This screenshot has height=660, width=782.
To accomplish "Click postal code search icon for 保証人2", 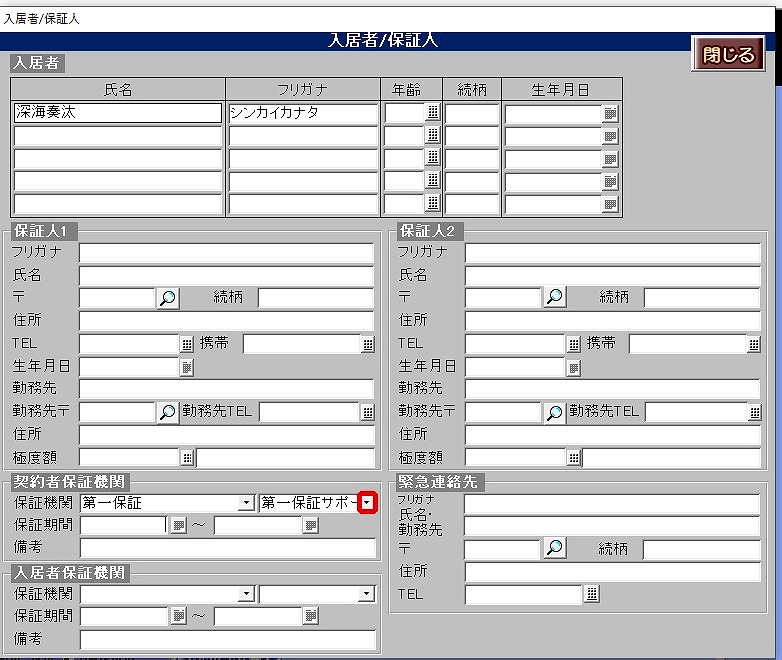I will [x=553, y=297].
